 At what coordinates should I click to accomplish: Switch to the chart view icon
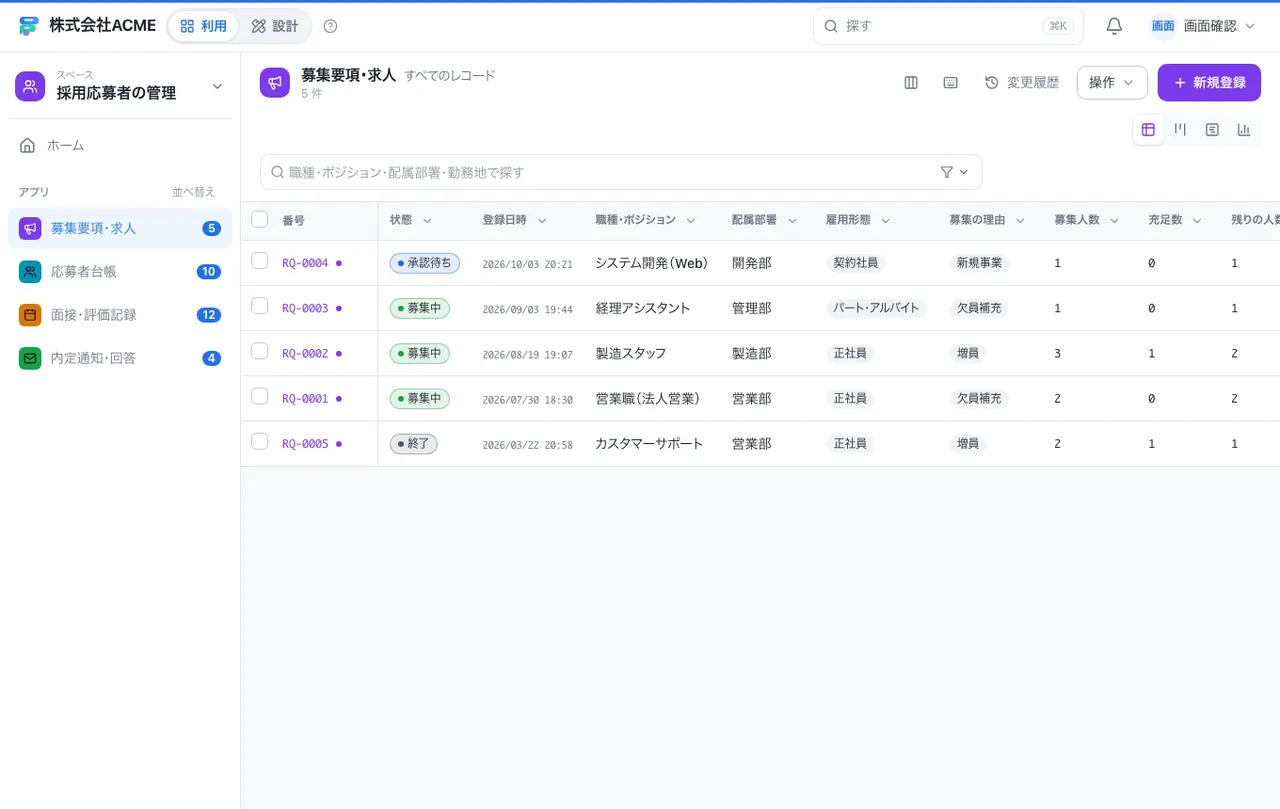(x=1244, y=130)
